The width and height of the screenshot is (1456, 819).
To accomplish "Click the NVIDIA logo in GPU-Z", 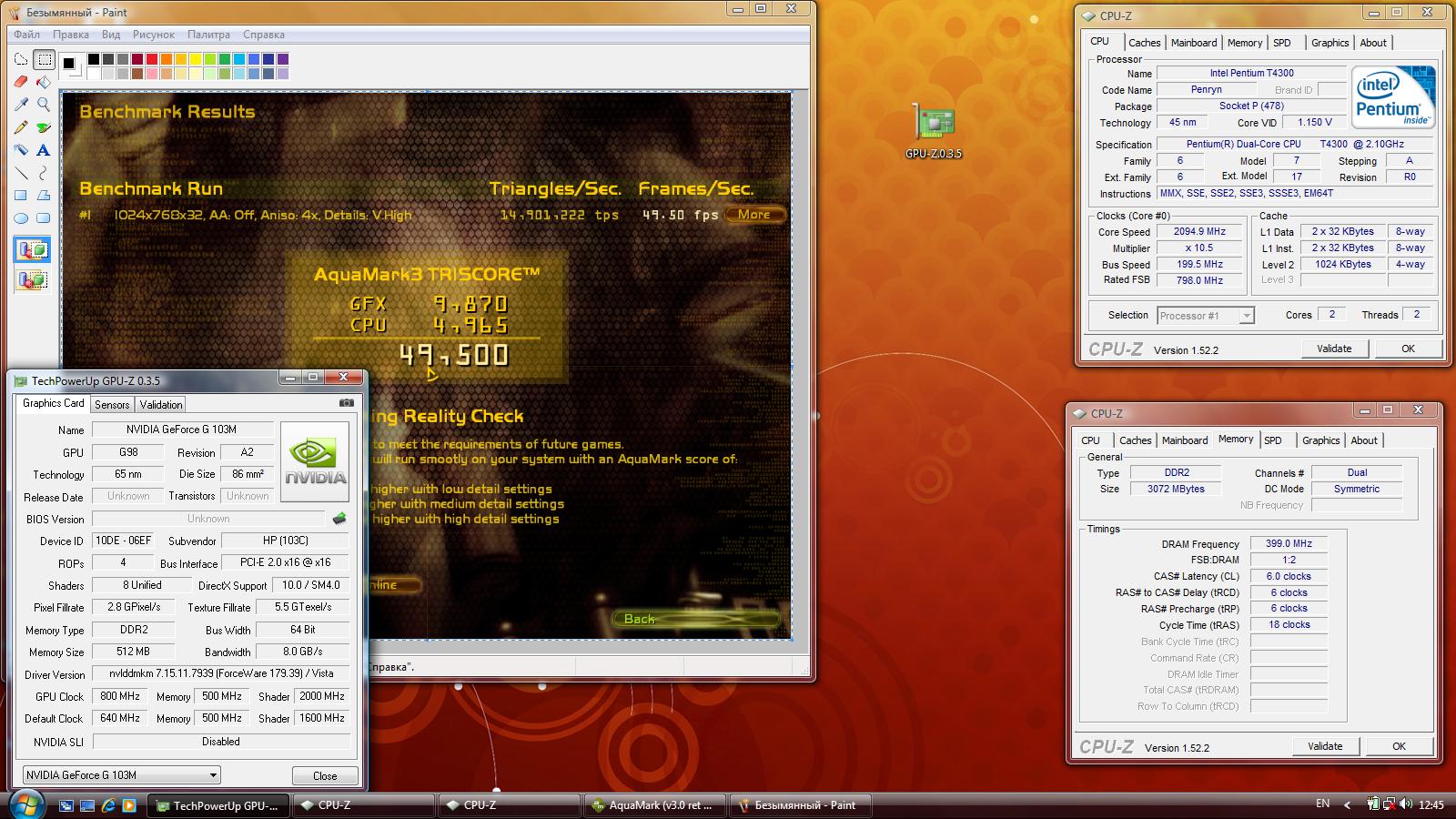I will (x=315, y=462).
